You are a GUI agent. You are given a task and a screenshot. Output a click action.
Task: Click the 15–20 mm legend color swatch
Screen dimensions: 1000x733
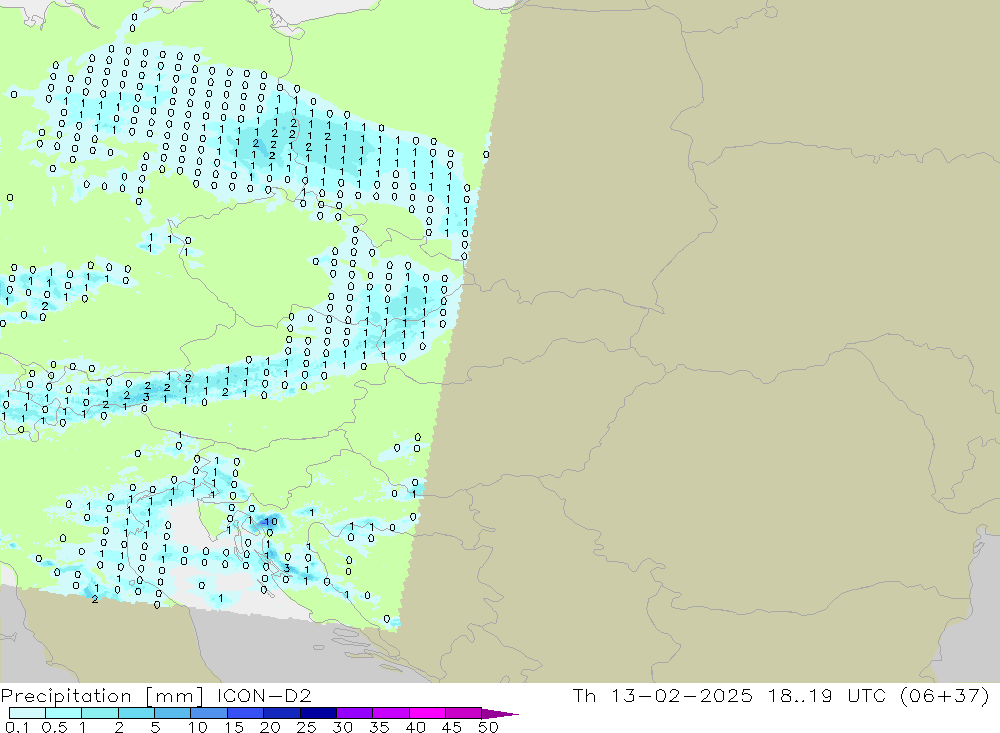246,713
